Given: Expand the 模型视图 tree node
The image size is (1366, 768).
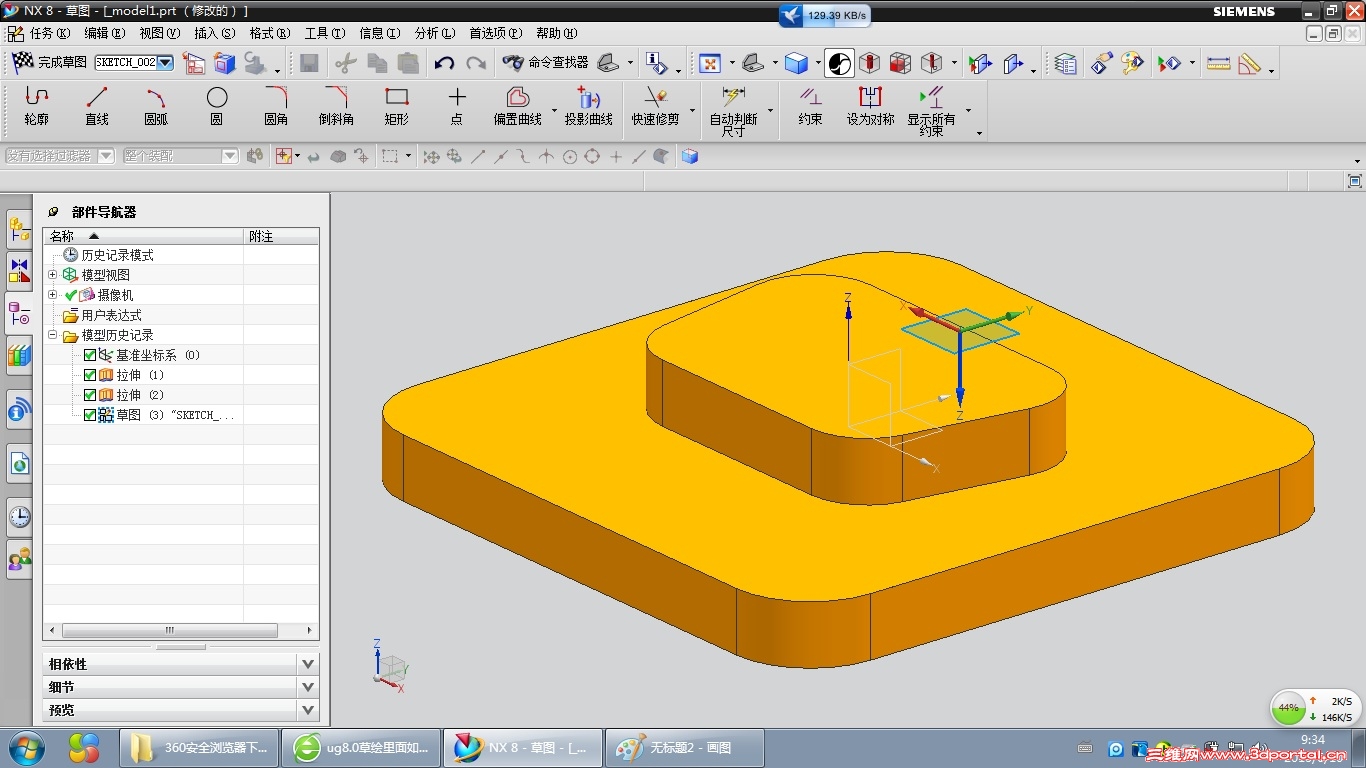Looking at the screenshot, I should pyautogui.click(x=53, y=275).
